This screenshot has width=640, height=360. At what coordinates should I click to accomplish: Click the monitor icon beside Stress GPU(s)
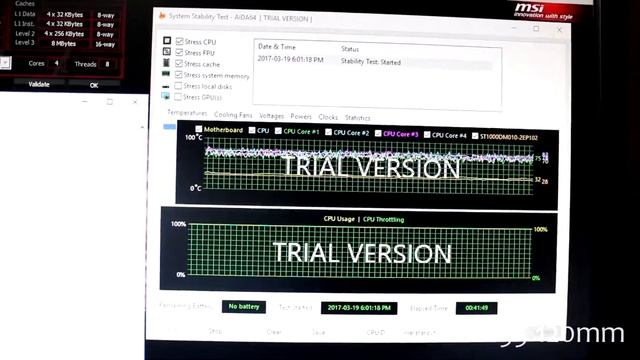(x=165, y=96)
